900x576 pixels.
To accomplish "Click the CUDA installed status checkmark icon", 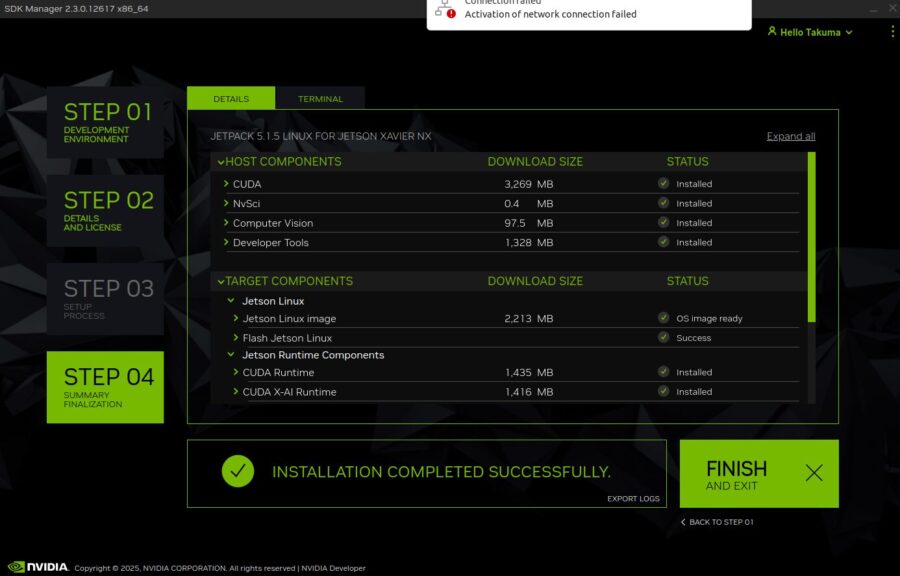I will 664,184.
